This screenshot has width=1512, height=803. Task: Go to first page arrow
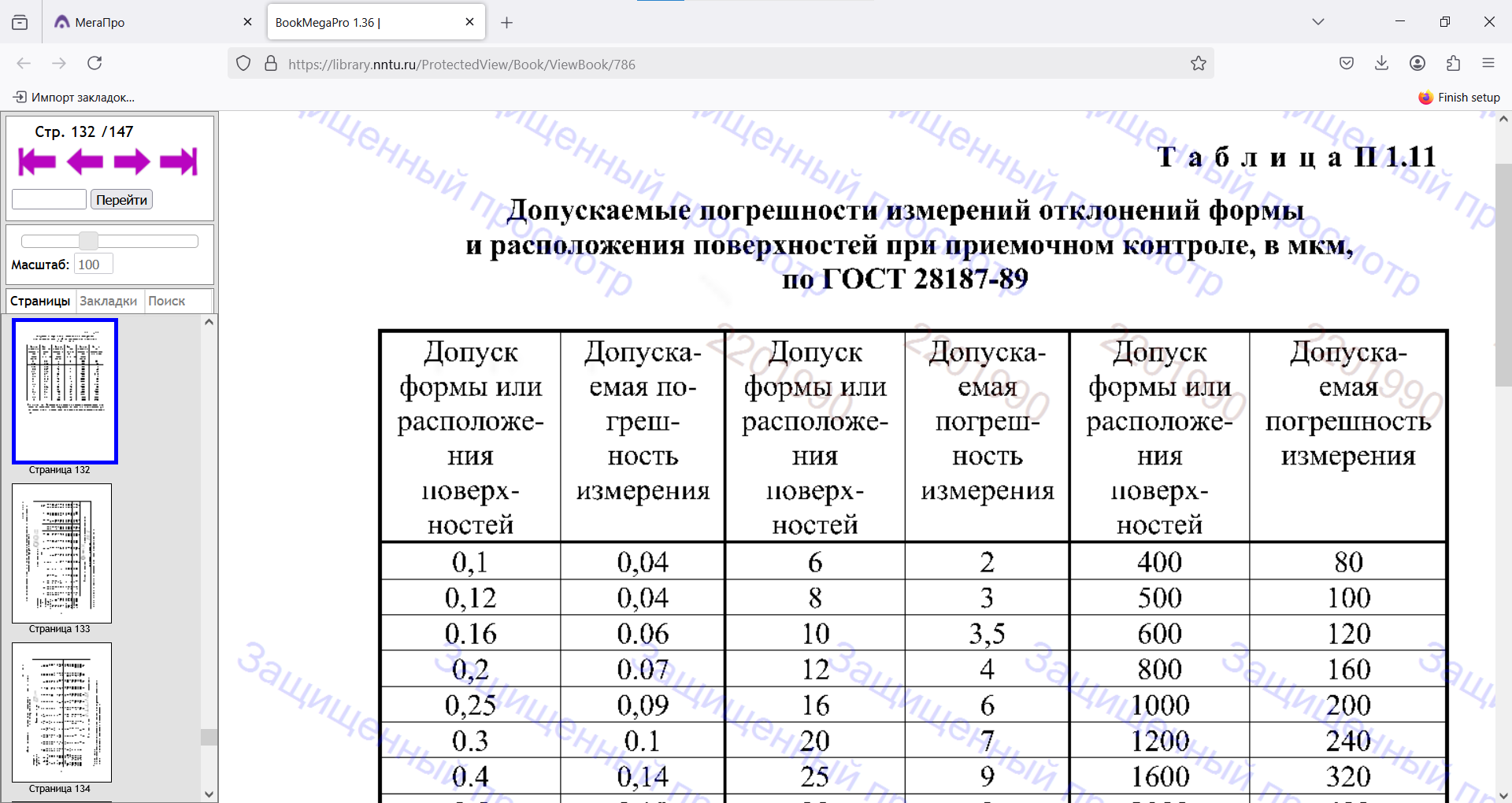click(37, 162)
